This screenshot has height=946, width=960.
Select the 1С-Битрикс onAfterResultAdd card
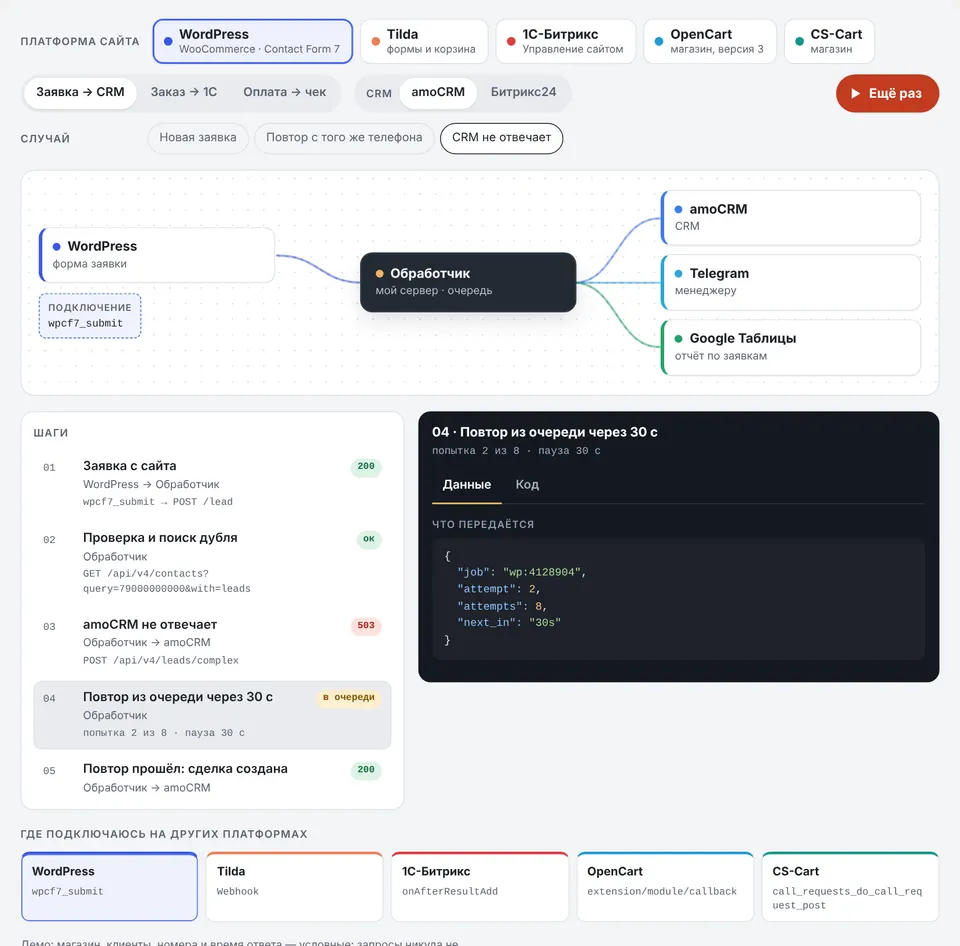point(480,886)
